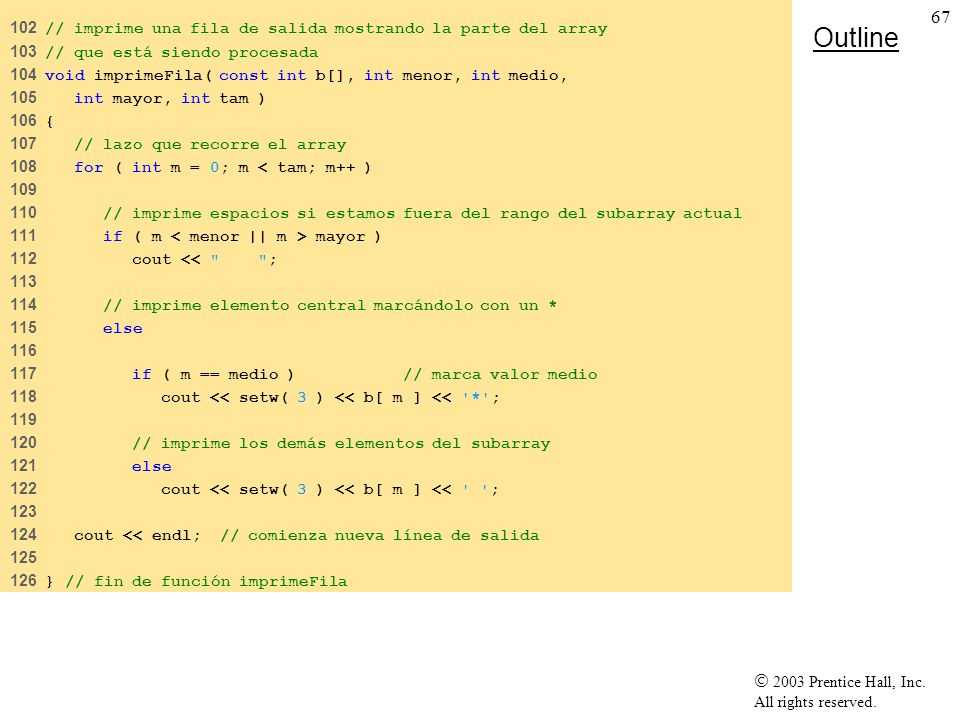Click "const int b[]" parameter on line 104

[281, 75]
